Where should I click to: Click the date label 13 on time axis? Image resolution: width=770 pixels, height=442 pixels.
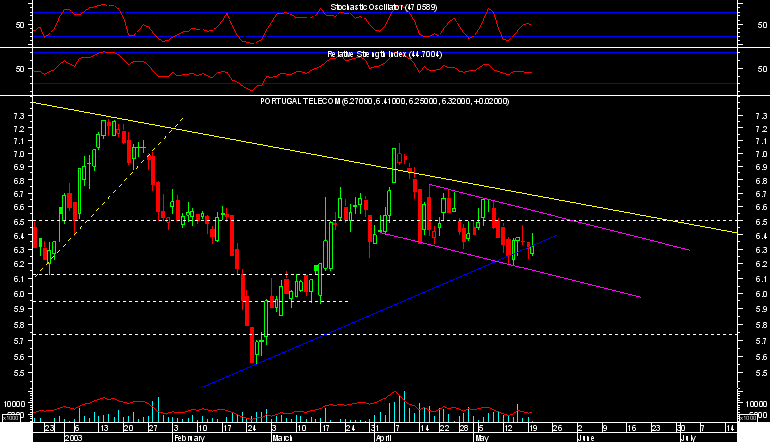point(105,428)
